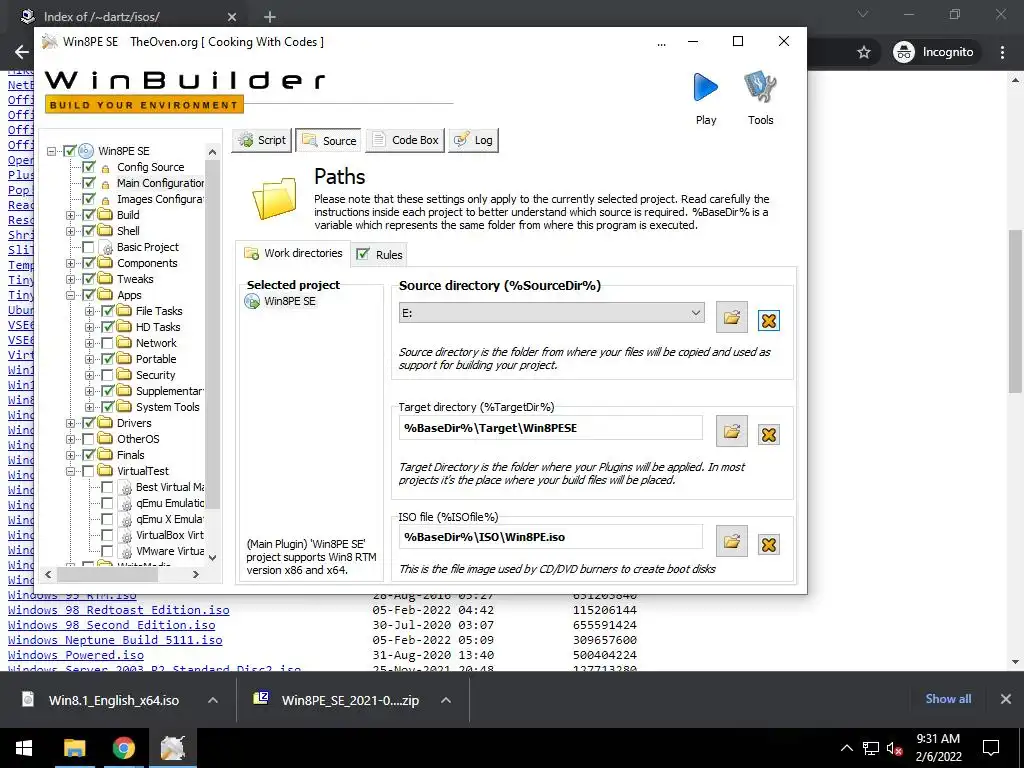Browse for the Source directory folder
Screen dimensions: 1024x768
click(731, 317)
